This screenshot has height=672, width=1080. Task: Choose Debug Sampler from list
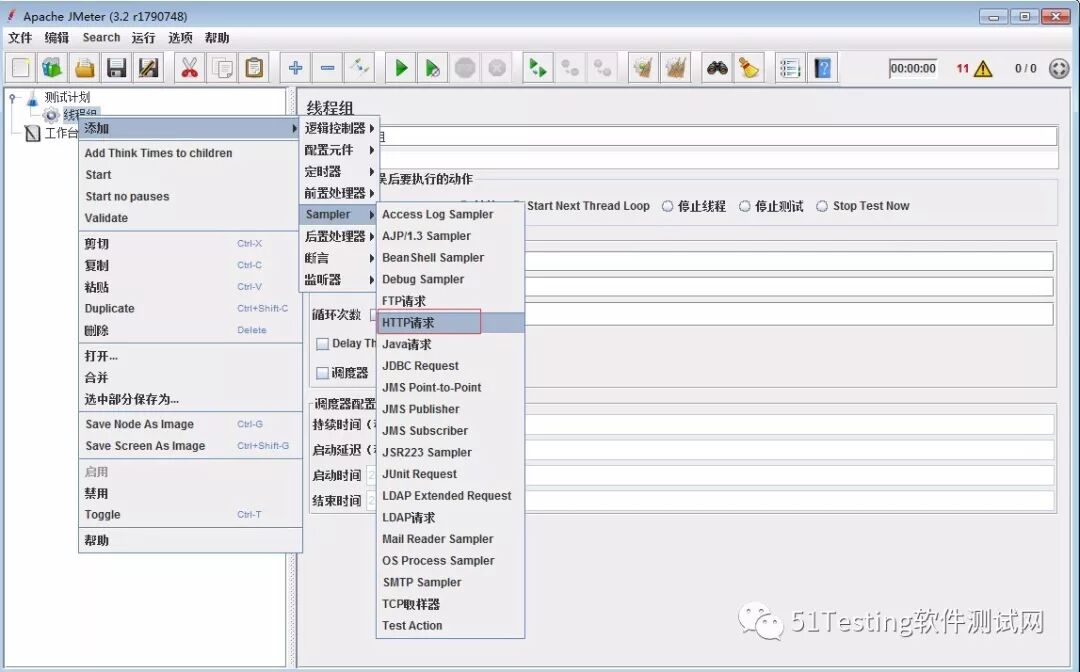(x=450, y=279)
